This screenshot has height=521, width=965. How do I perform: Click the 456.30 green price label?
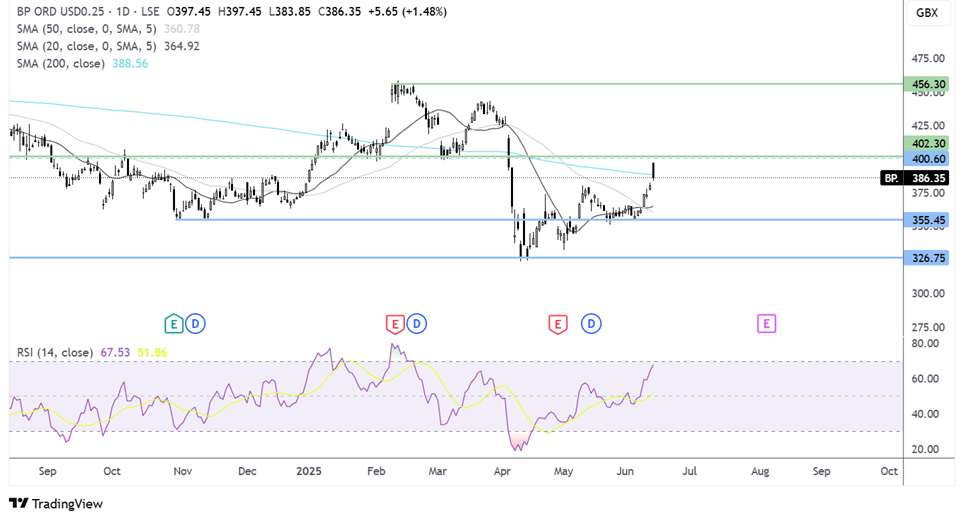click(x=926, y=84)
